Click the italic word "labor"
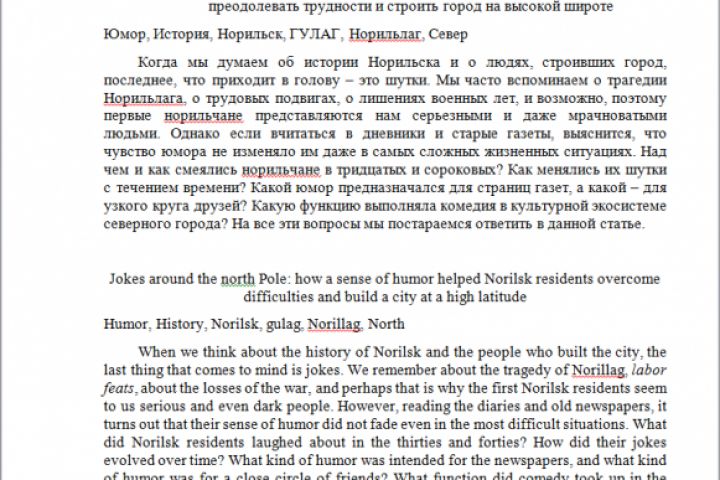Viewport: 720px width, 480px height. click(x=649, y=370)
